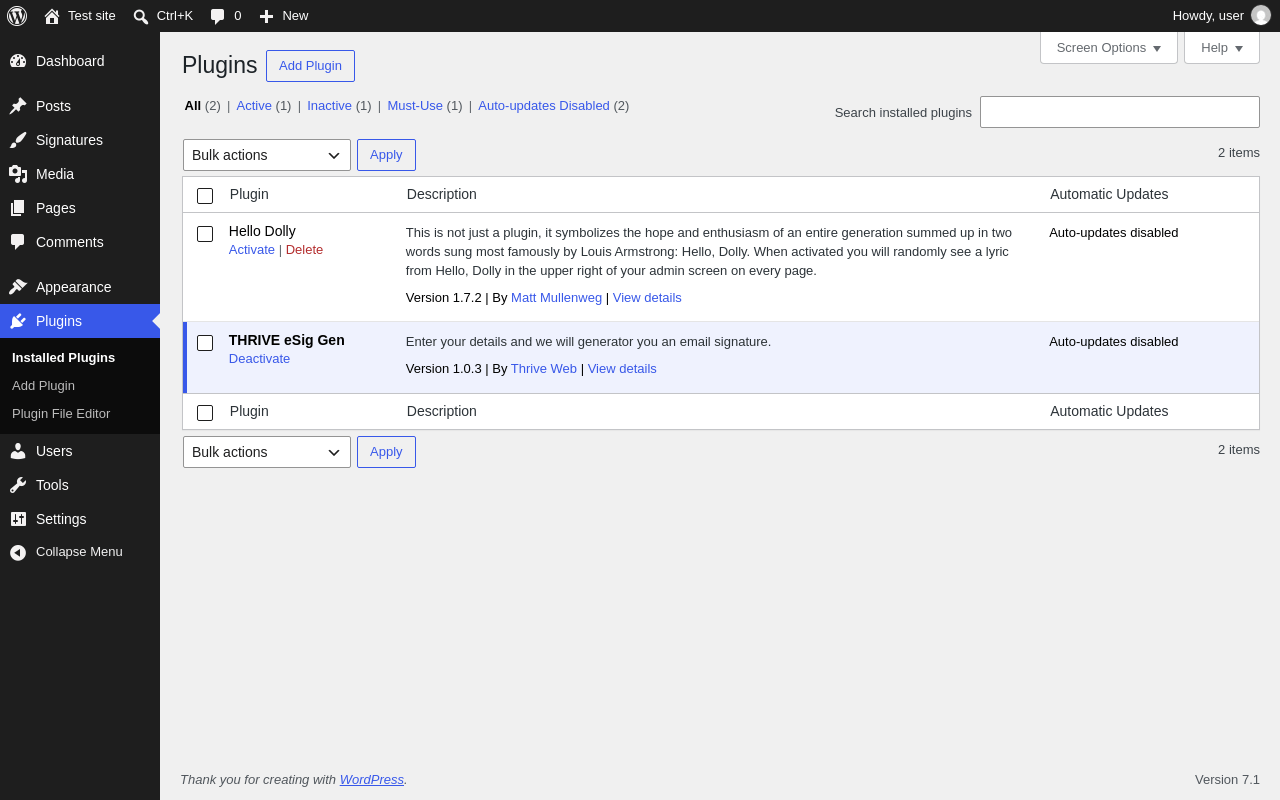Viewport: 1280px width, 800px height.
Task: Focus the Search installed plugins field
Action: click(x=1120, y=112)
